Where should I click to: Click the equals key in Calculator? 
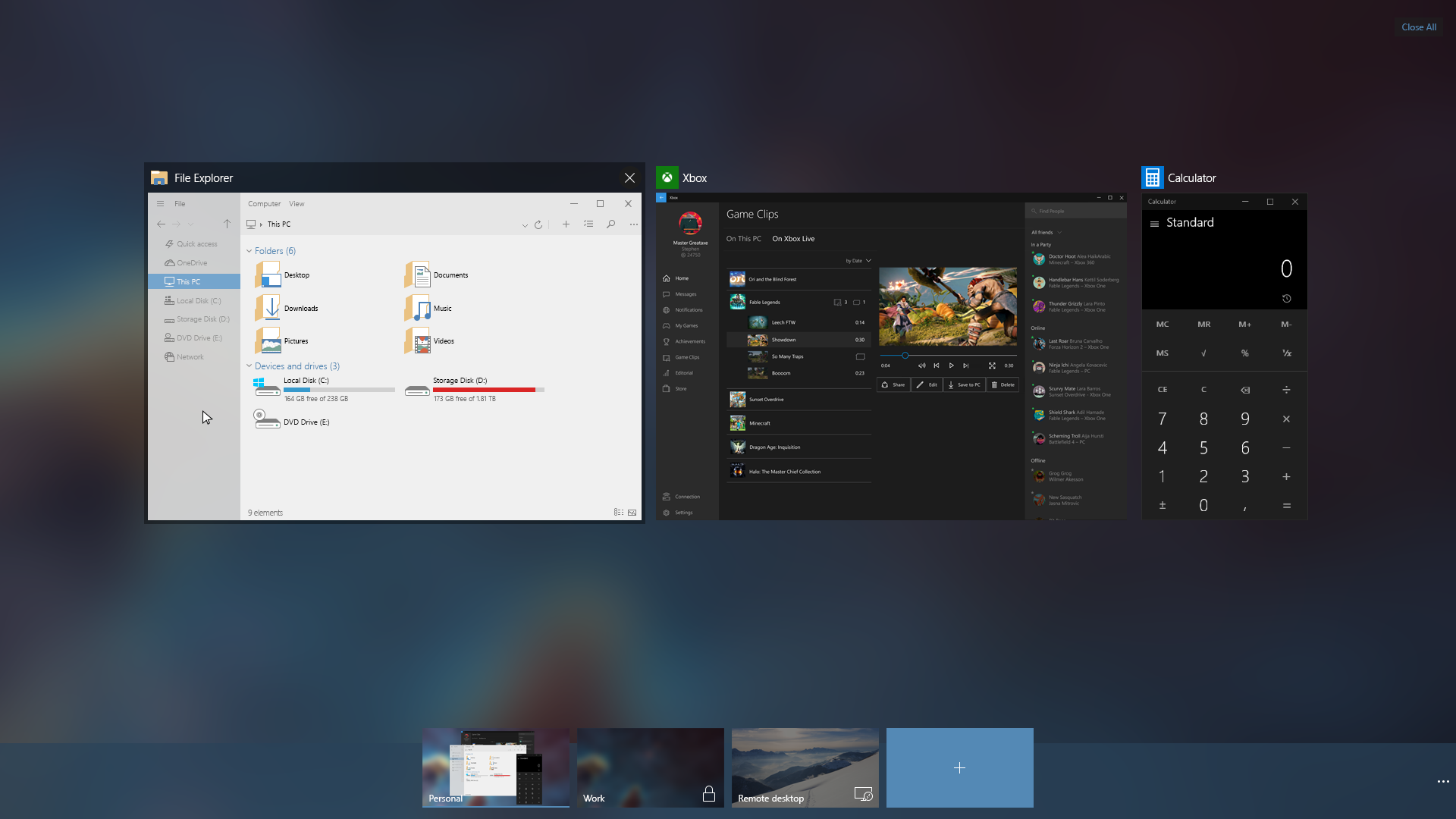tap(1286, 505)
